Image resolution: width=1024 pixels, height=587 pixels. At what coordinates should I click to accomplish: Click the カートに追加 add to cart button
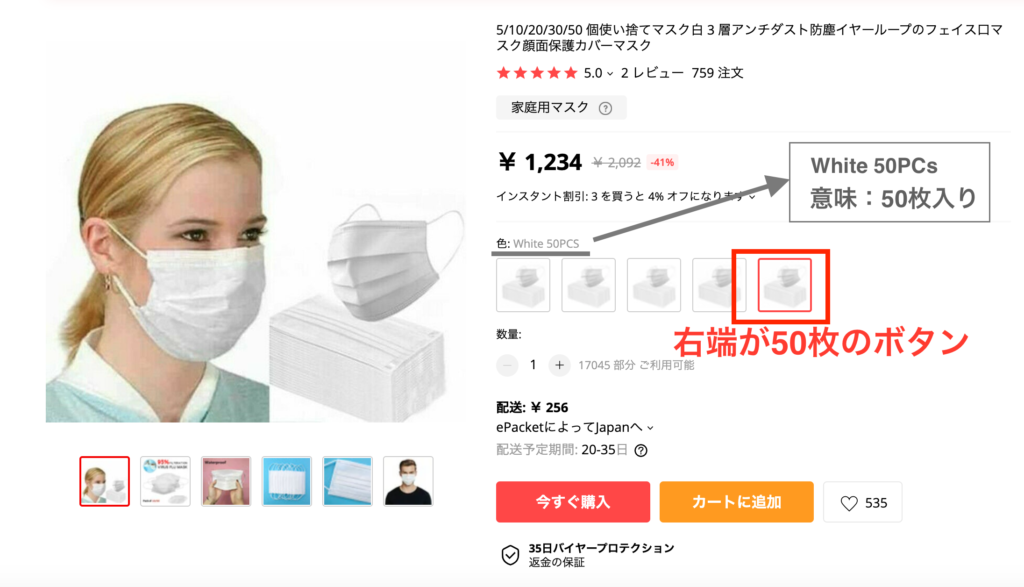[736, 502]
